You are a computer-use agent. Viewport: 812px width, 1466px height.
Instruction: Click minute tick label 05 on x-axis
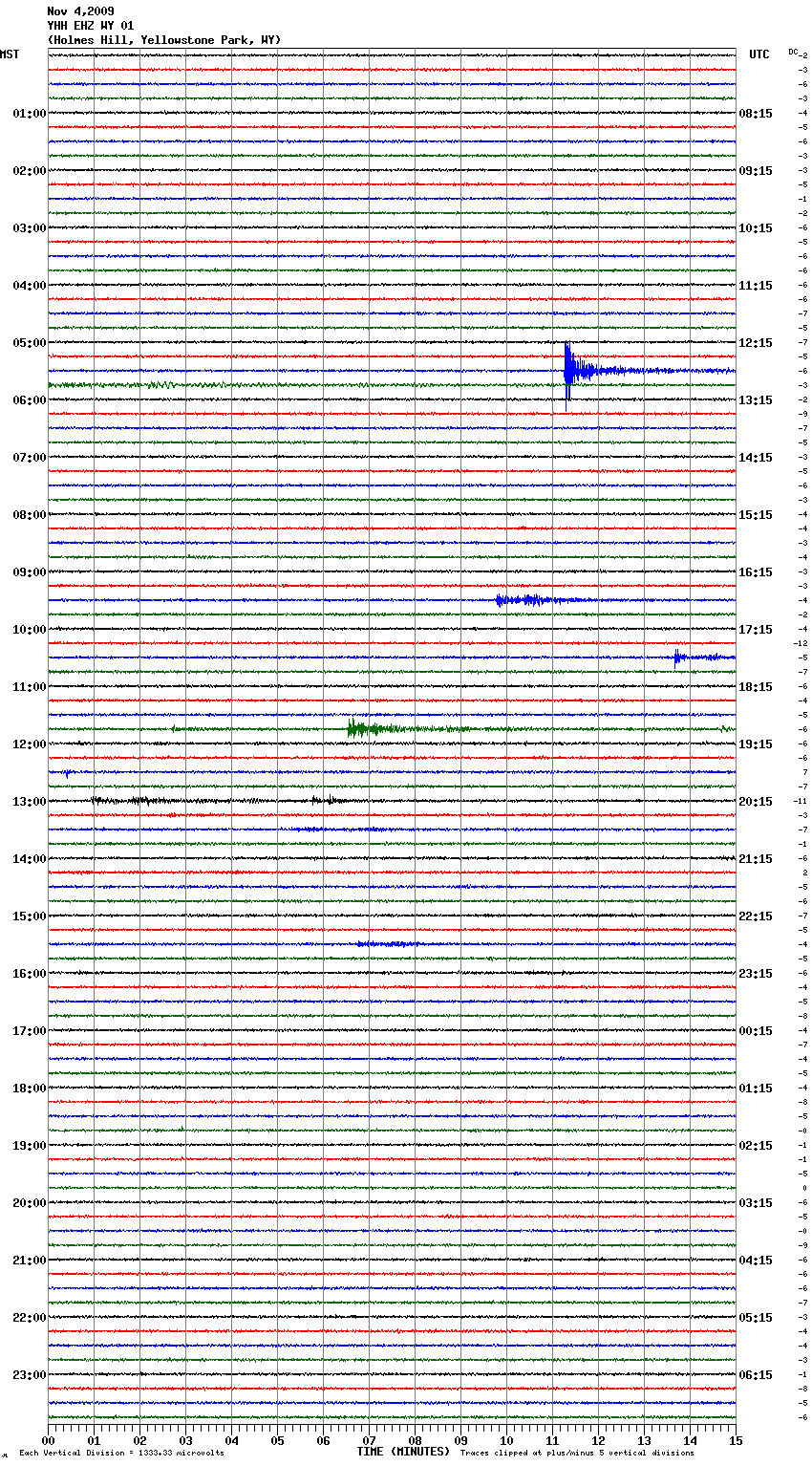[277, 1440]
